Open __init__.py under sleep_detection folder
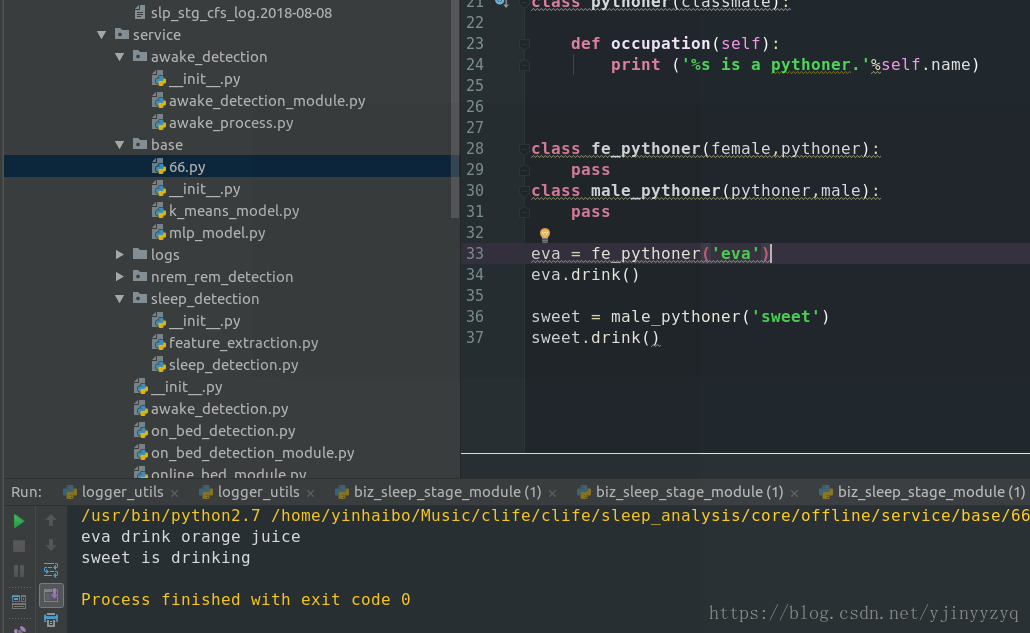This screenshot has width=1030, height=633. coord(204,321)
